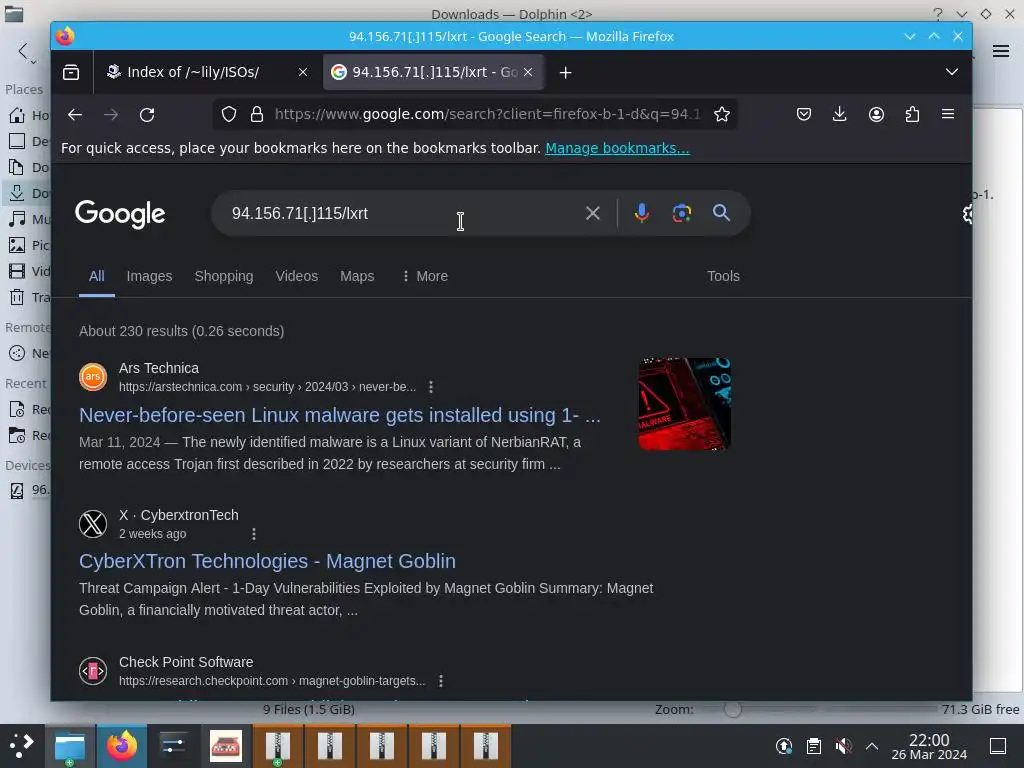Viewport: 1024px width, 768px height.
Task: Open the Google search Tools
Action: (723, 276)
